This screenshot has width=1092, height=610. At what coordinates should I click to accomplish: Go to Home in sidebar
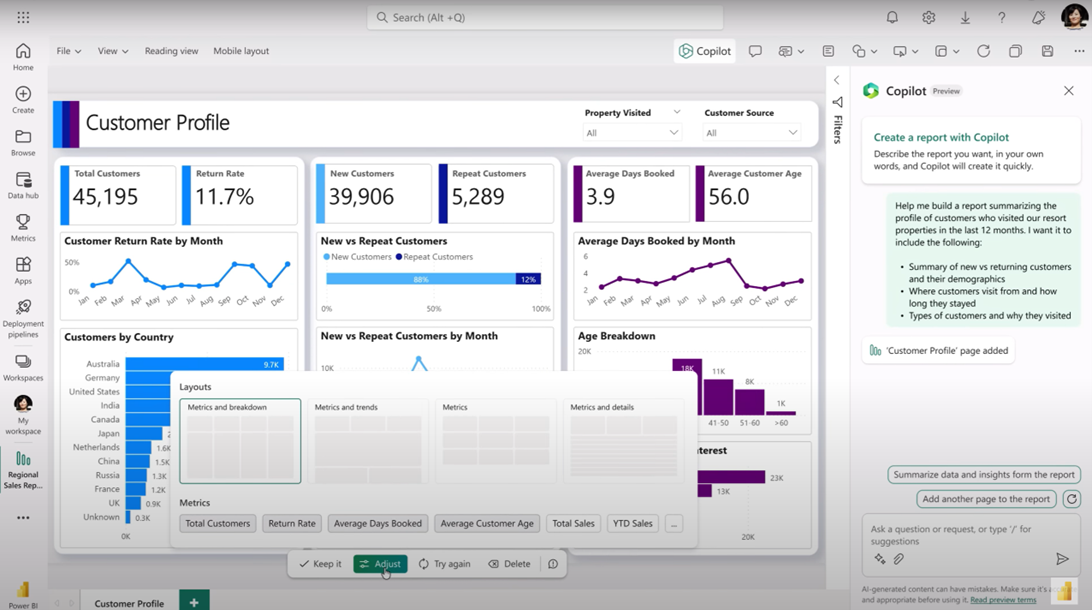point(23,56)
